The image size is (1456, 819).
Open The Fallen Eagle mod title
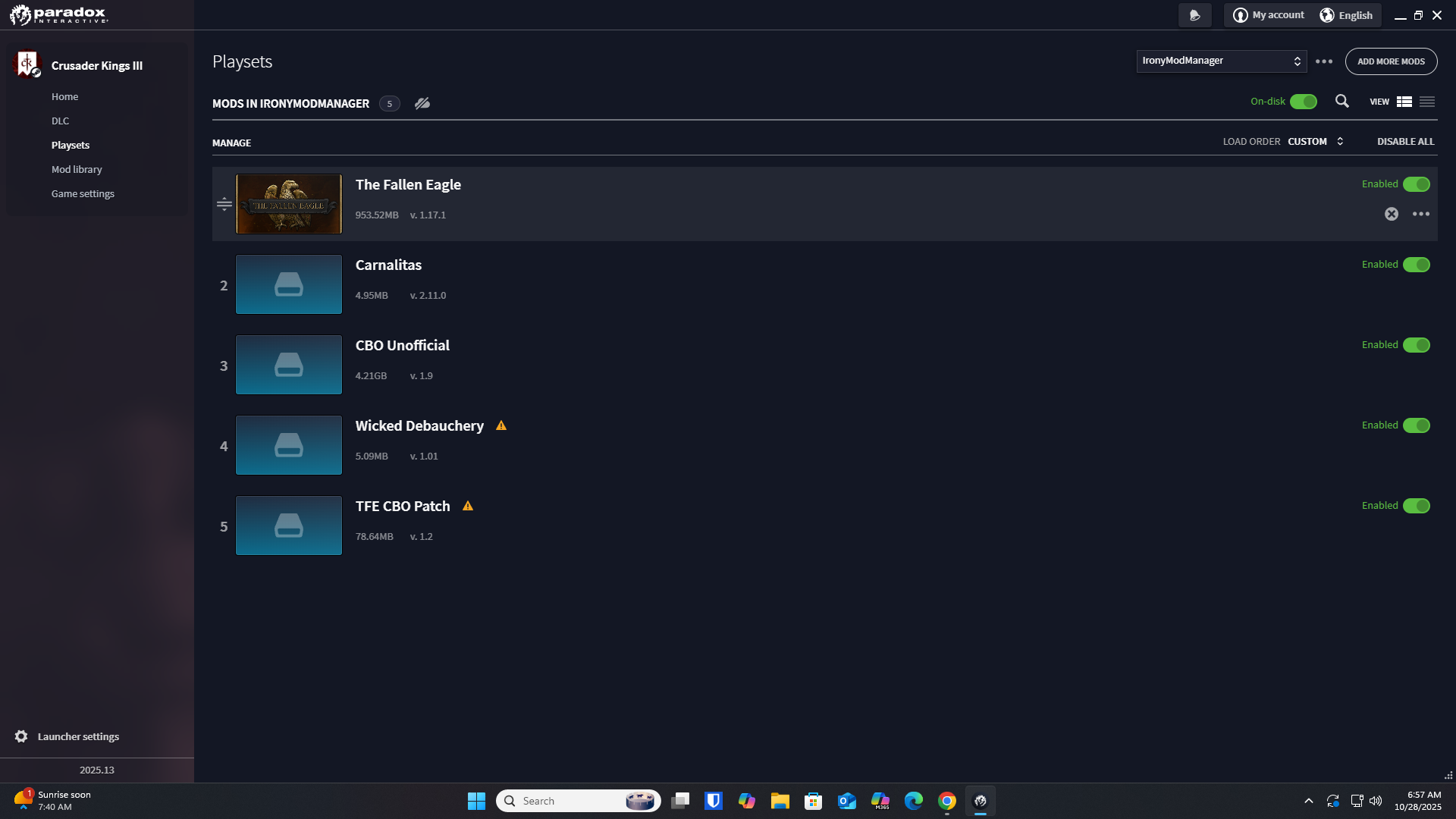(x=408, y=185)
